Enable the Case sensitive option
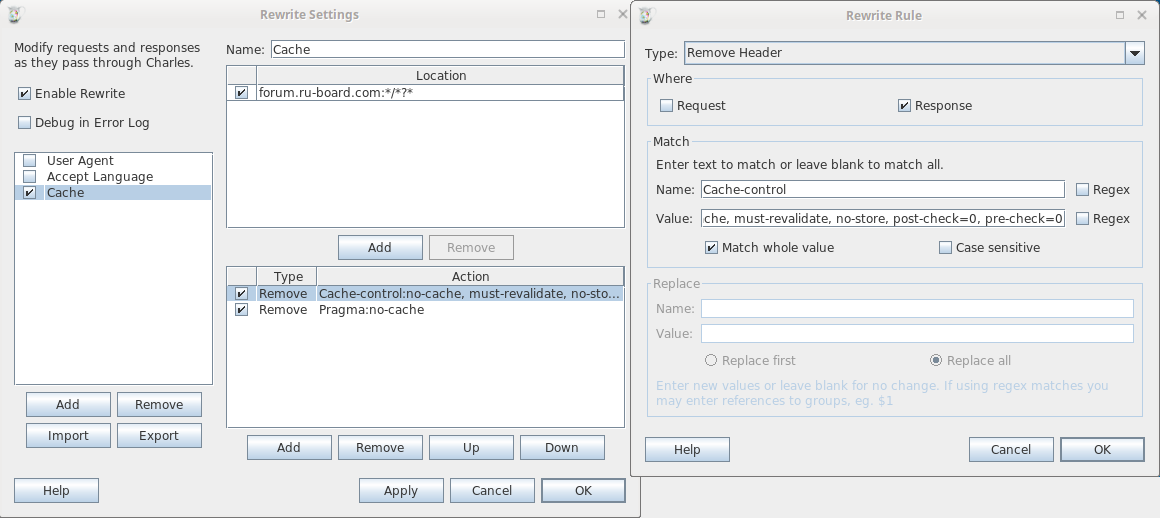The height and width of the screenshot is (518, 1160). pyautogui.click(x=945, y=248)
